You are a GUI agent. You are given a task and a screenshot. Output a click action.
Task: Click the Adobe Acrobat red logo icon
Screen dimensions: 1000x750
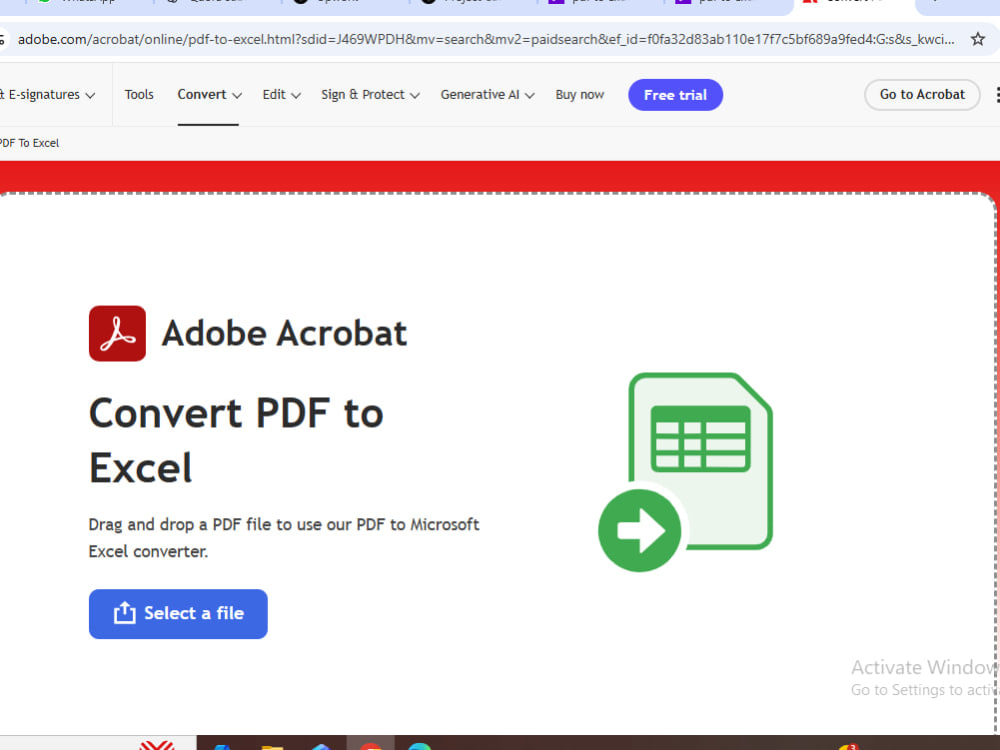(x=117, y=334)
